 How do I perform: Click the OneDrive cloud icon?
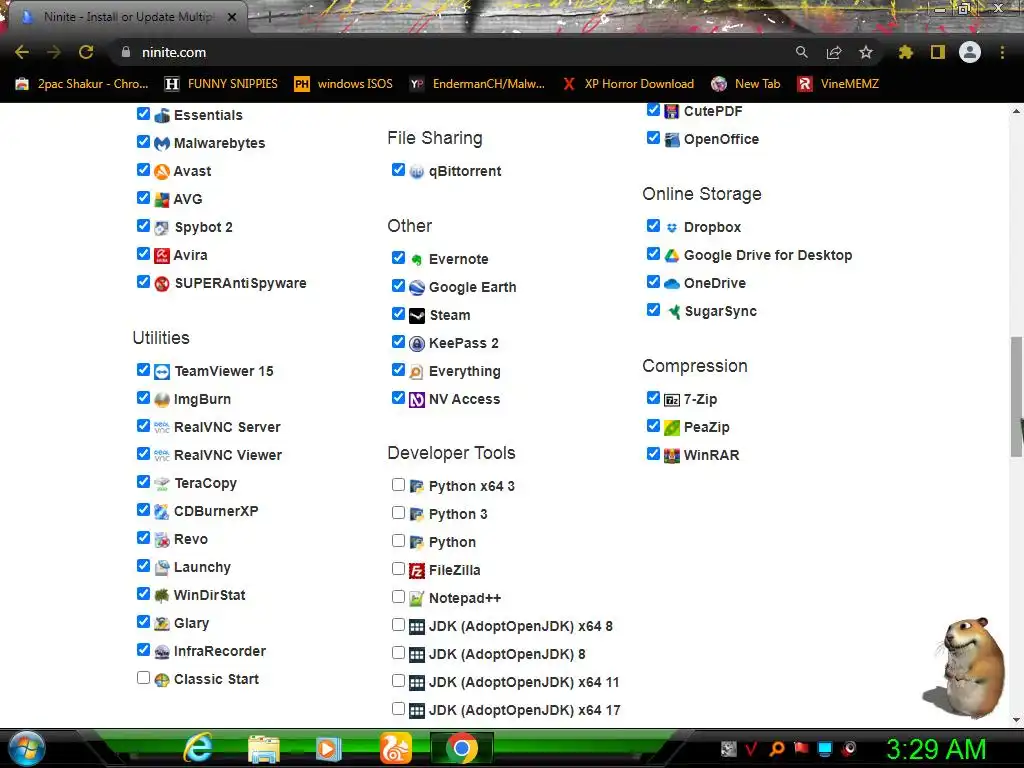671,283
